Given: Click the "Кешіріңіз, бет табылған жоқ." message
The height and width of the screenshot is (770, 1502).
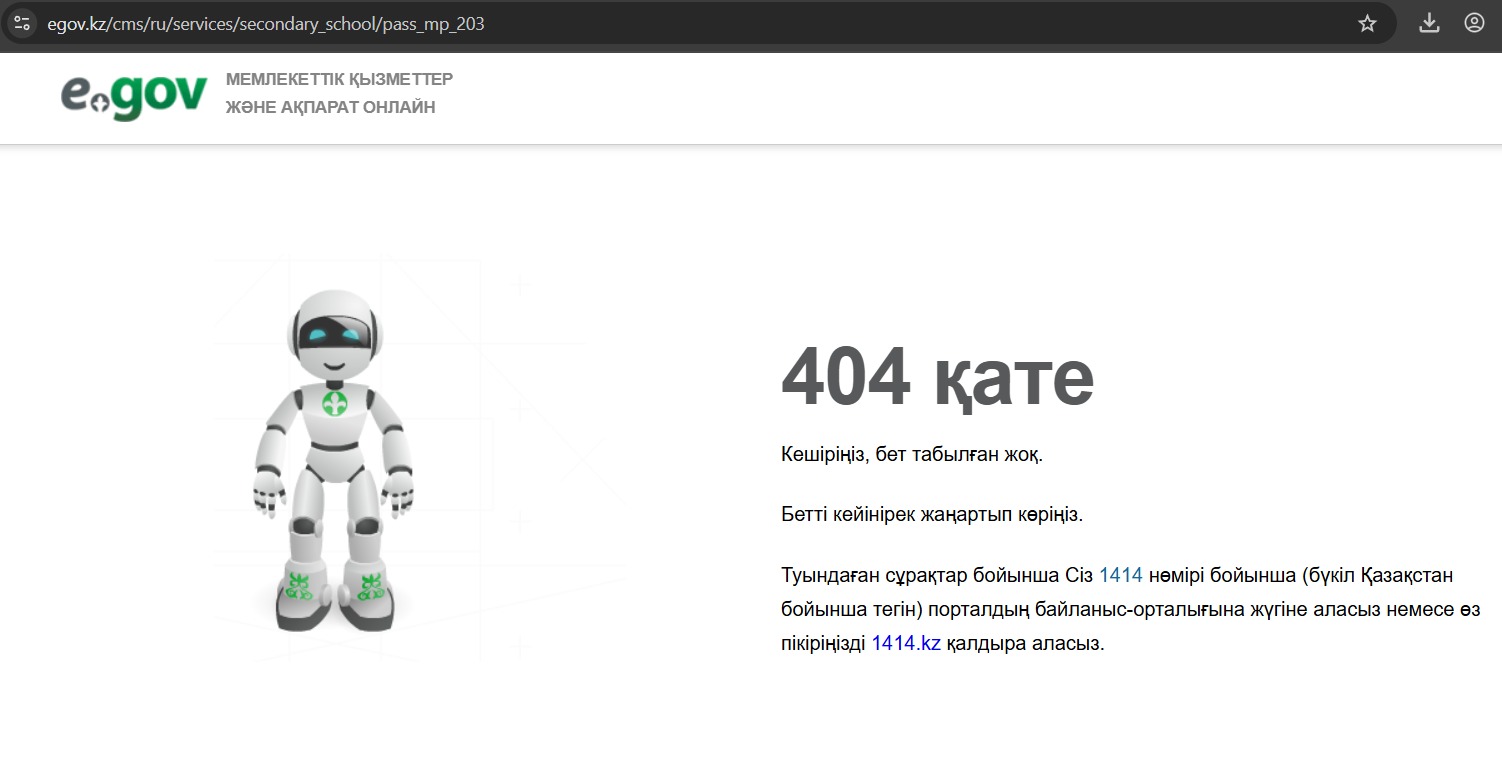Looking at the screenshot, I should 911,455.
